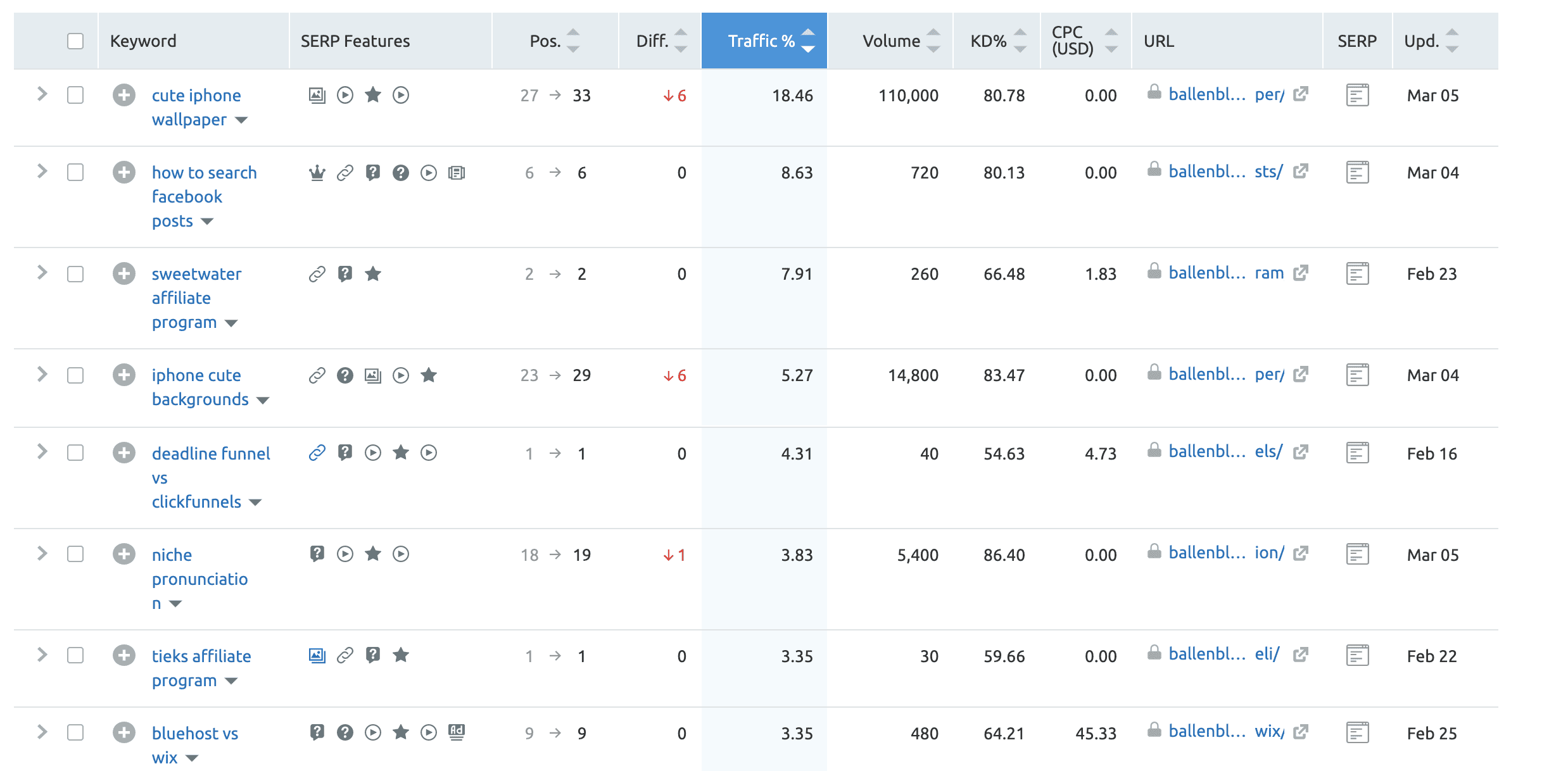The height and width of the screenshot is (771, 1568).
Task: Add 'cute iphone wallpaper' via plus icon
Action: [x=124, y=96]
